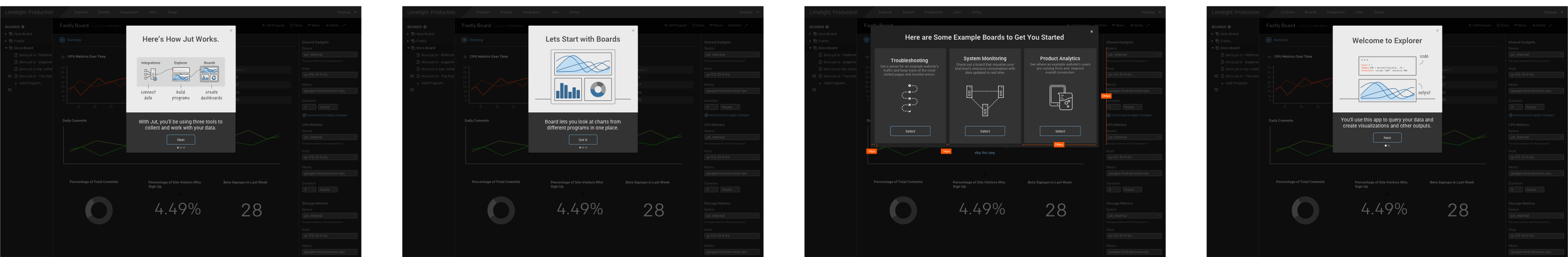Close the example boards chooser dialog

coord(1092,32)
